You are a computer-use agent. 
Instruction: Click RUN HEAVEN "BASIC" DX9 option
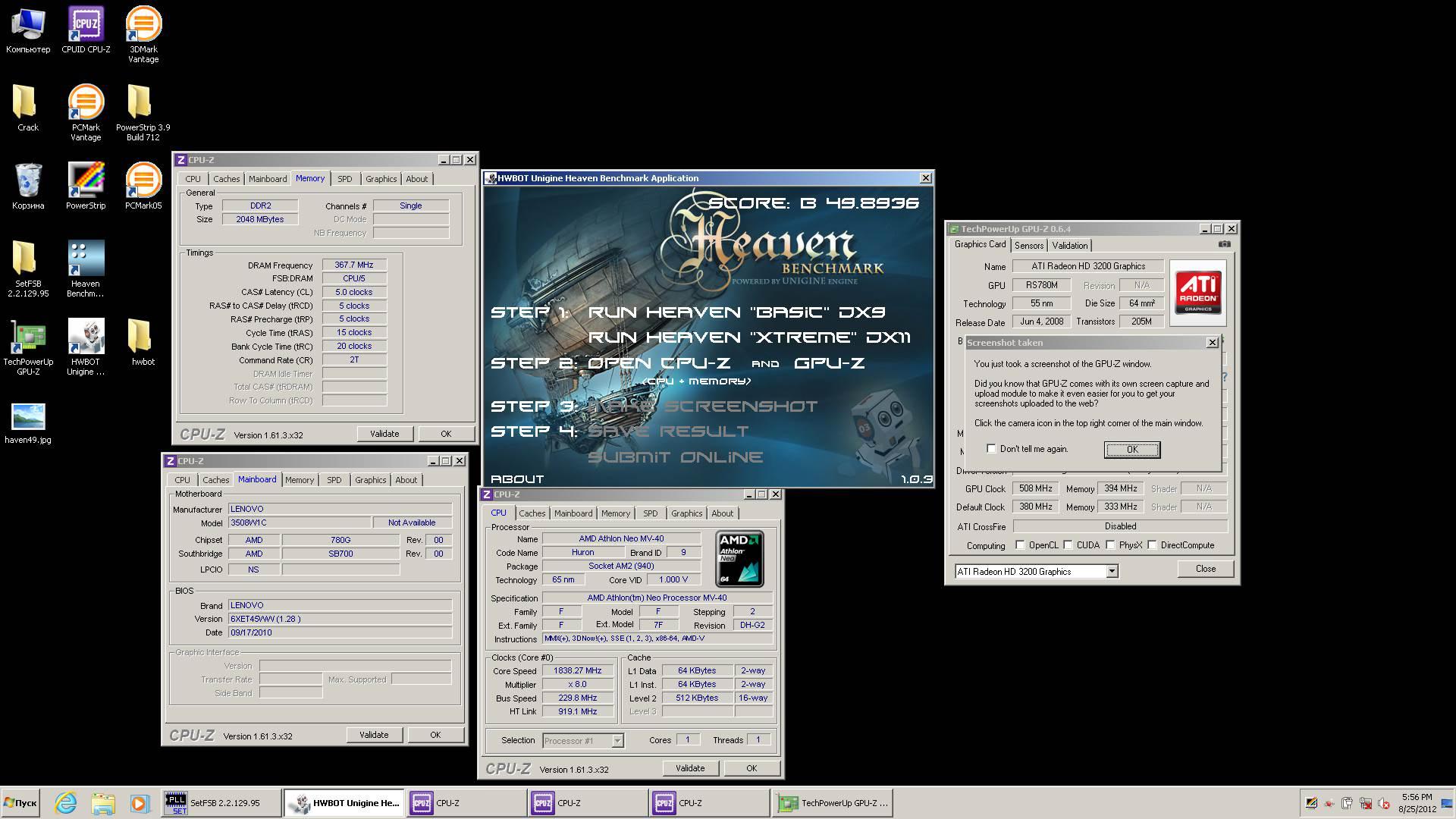point(736,312)
